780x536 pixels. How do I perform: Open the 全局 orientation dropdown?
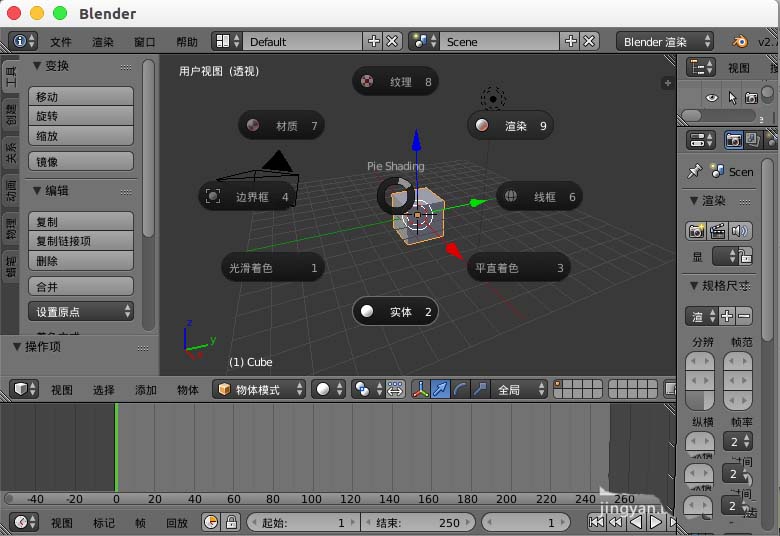point(519,389)
